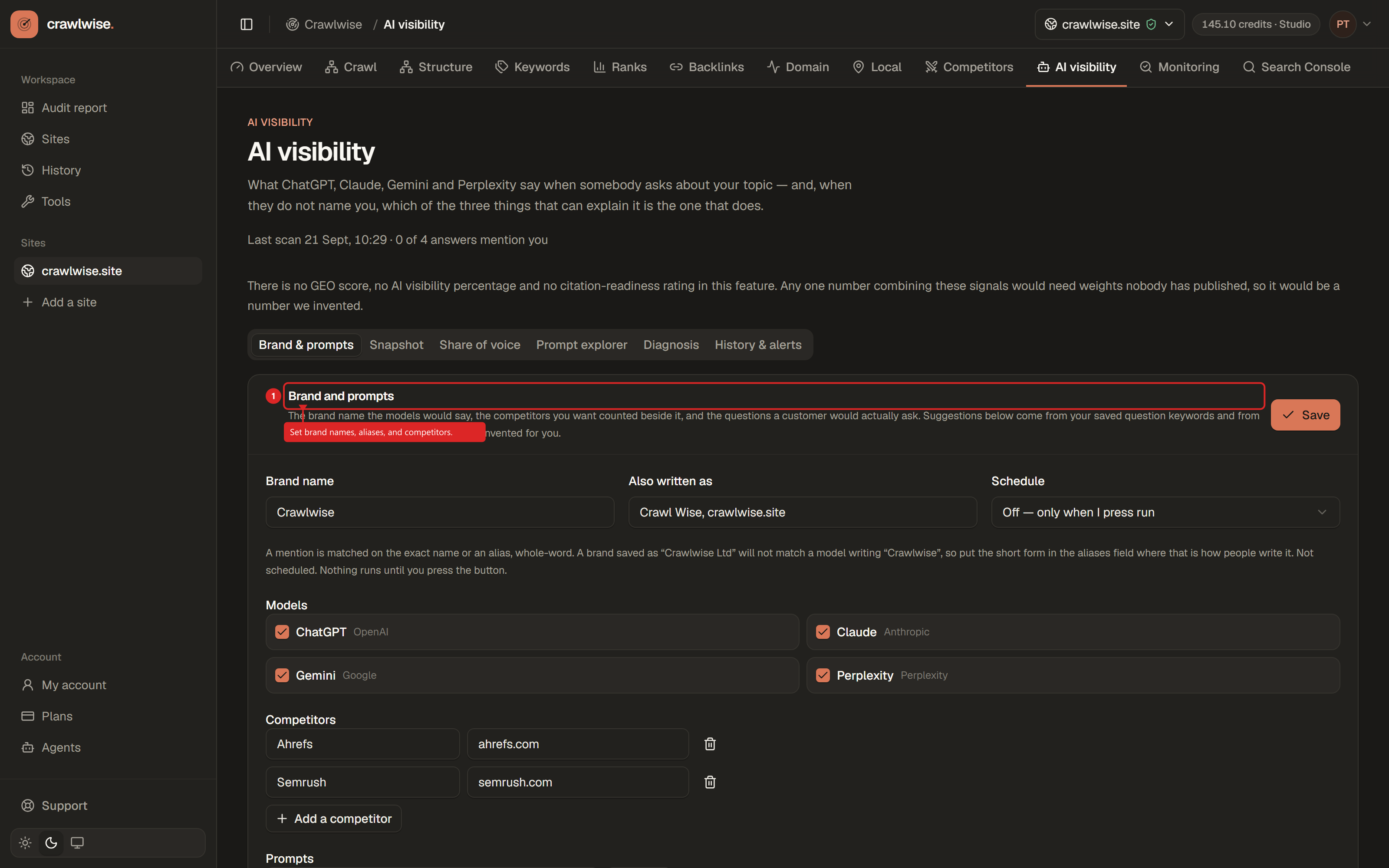Switch to the Diagnosis sub-tab

click(x=671, y=345)
